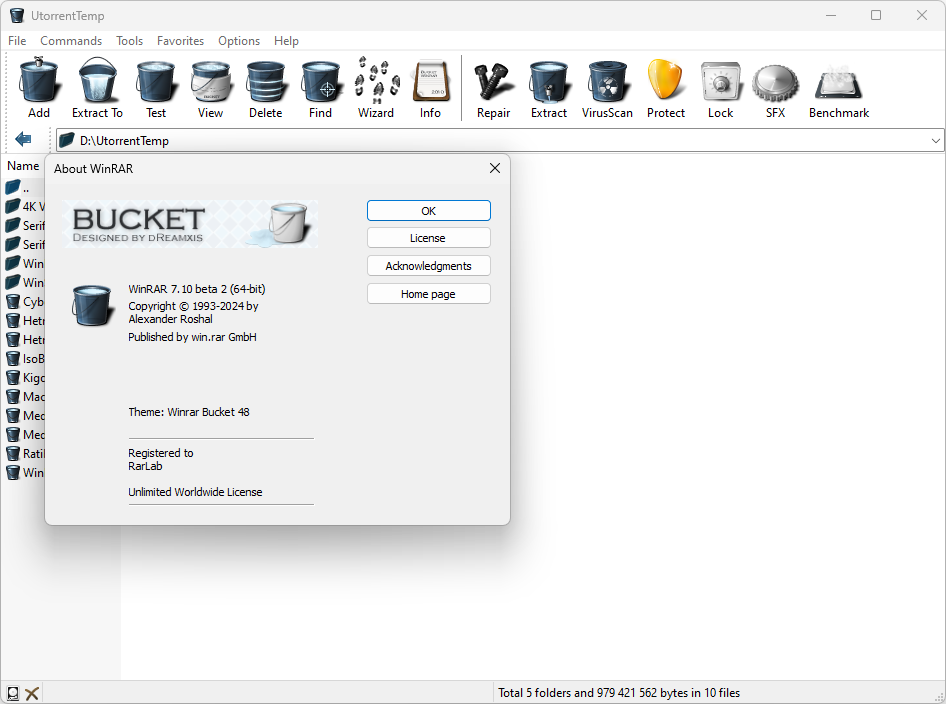Open the View file toolbar icon
This screenshot has height=704, width=946.
coord(211,81)
